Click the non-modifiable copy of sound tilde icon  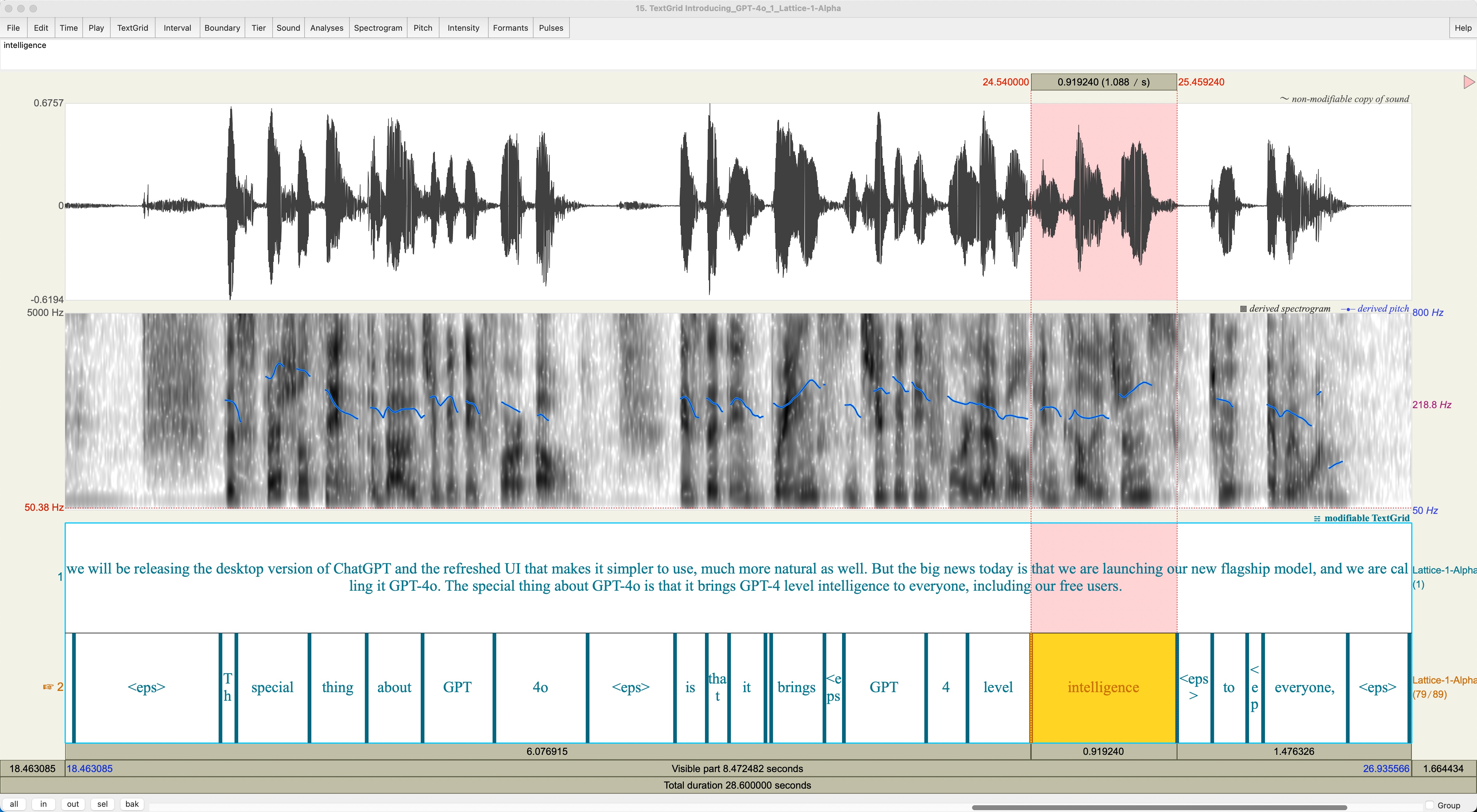pyautogui.click(x=1284, y=99)
